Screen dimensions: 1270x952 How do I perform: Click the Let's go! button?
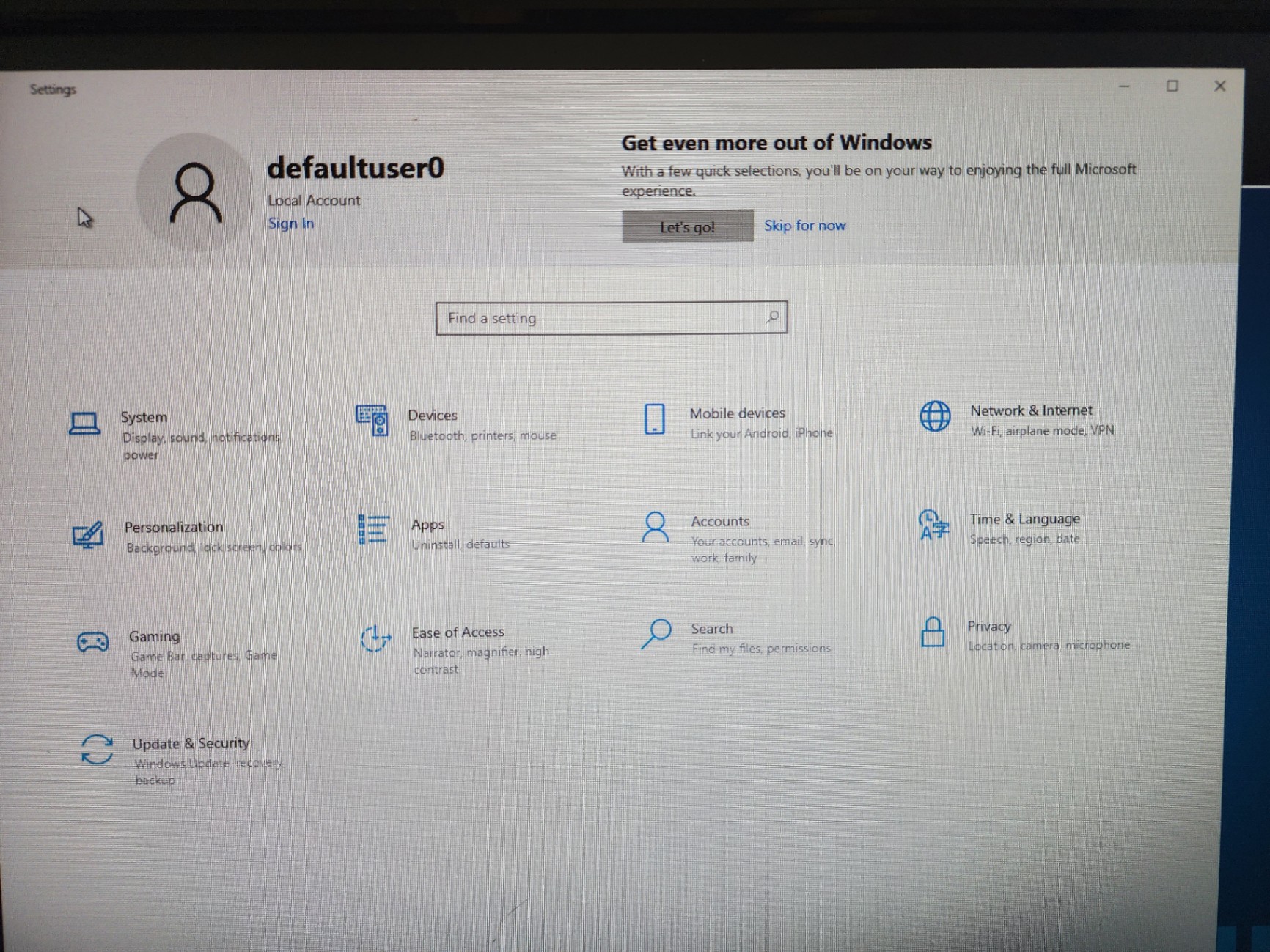coord(687,226)
